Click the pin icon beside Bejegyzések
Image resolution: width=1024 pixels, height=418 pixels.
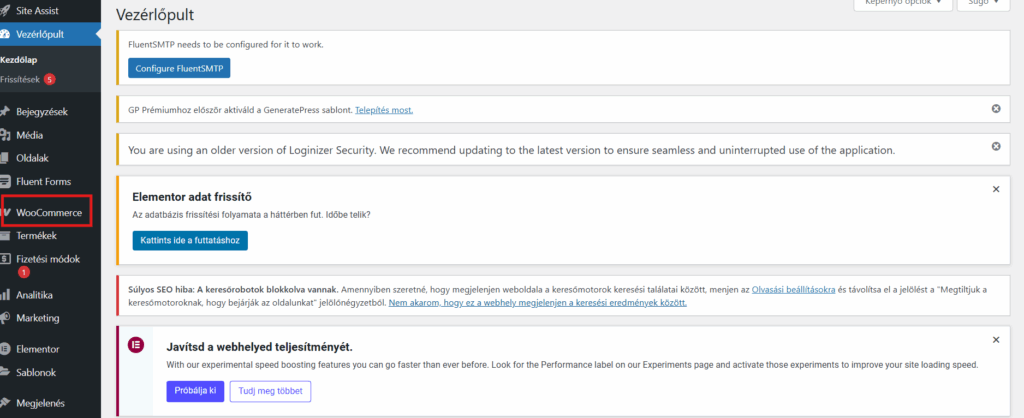click(x=7, y=111)
